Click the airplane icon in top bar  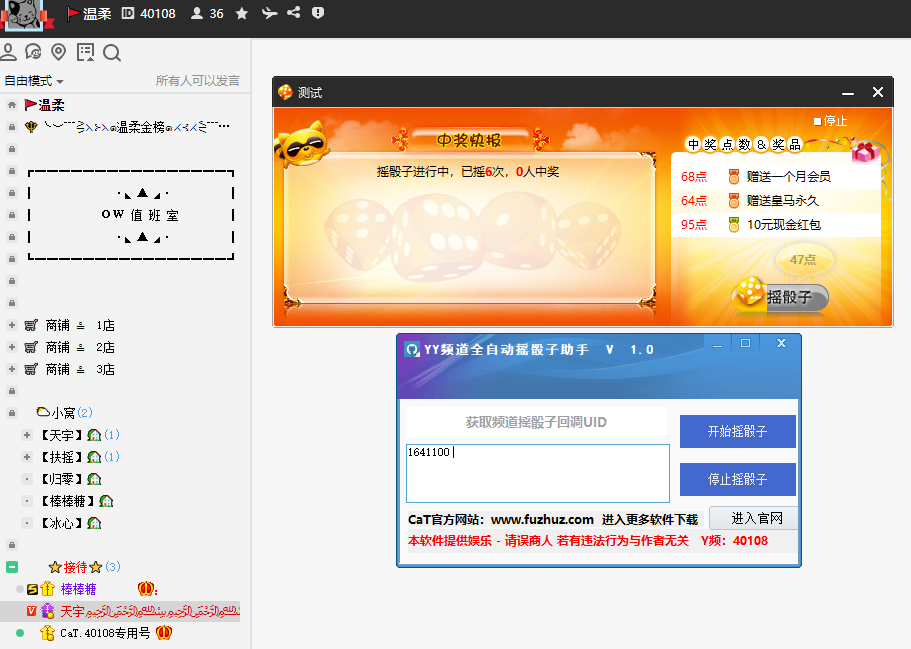tap(269, 13)
